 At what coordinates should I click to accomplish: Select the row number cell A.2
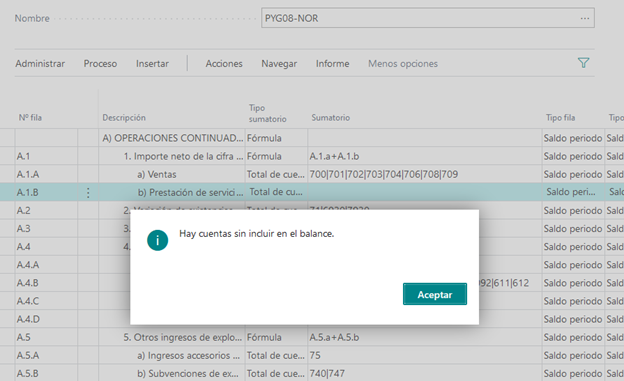(46, 211)
